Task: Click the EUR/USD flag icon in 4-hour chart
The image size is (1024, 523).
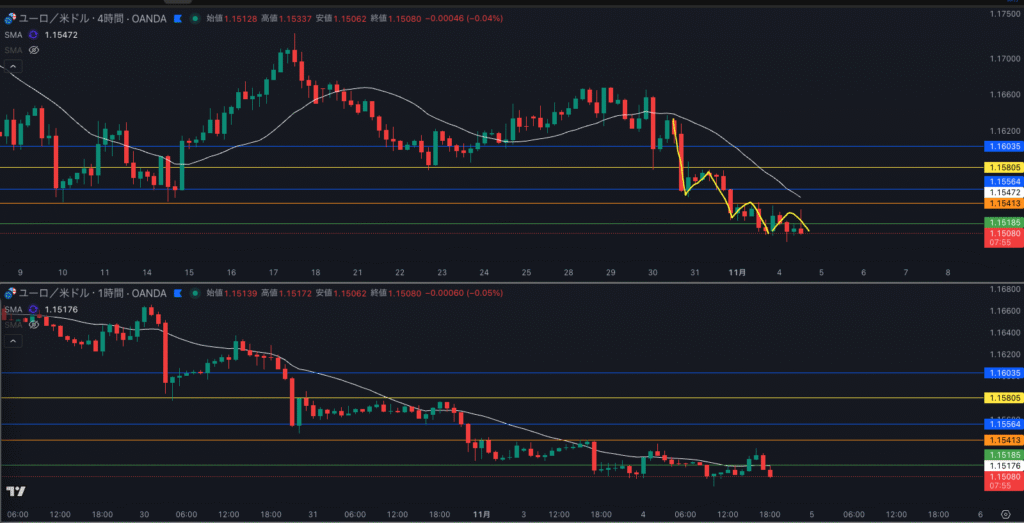Action: (x=10, y=18)
